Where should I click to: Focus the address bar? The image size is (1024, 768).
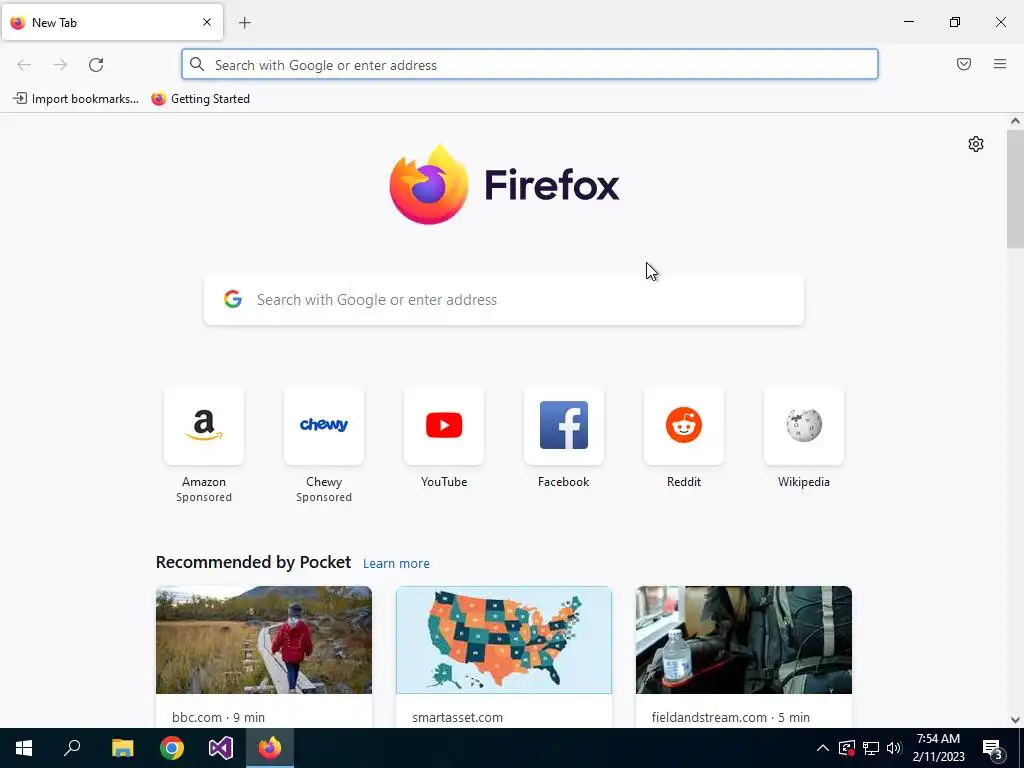(x=530, y=65)
